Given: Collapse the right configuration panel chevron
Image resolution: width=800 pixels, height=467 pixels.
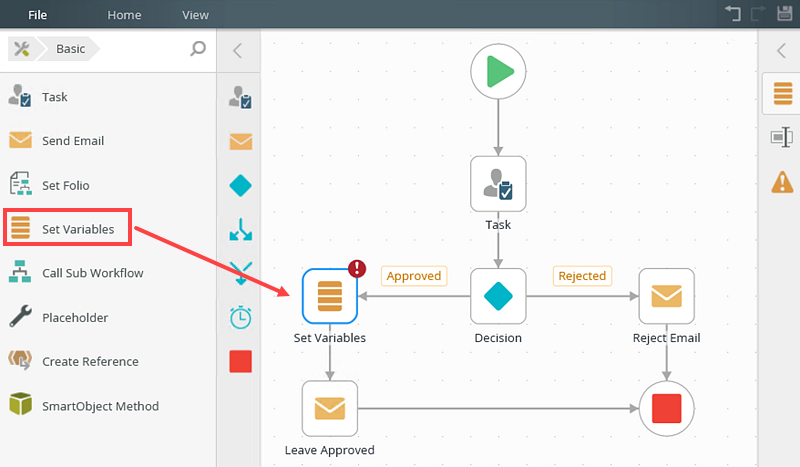Looking at the screenshot, I should coord(781,51).
